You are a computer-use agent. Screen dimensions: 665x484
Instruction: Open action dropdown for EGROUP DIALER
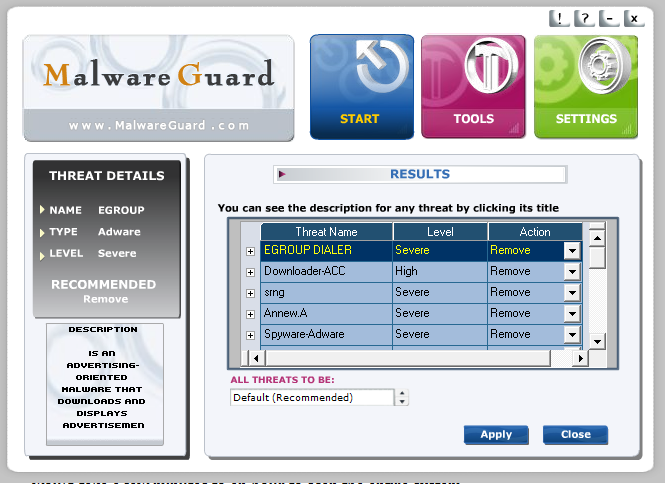click(572, 250)
